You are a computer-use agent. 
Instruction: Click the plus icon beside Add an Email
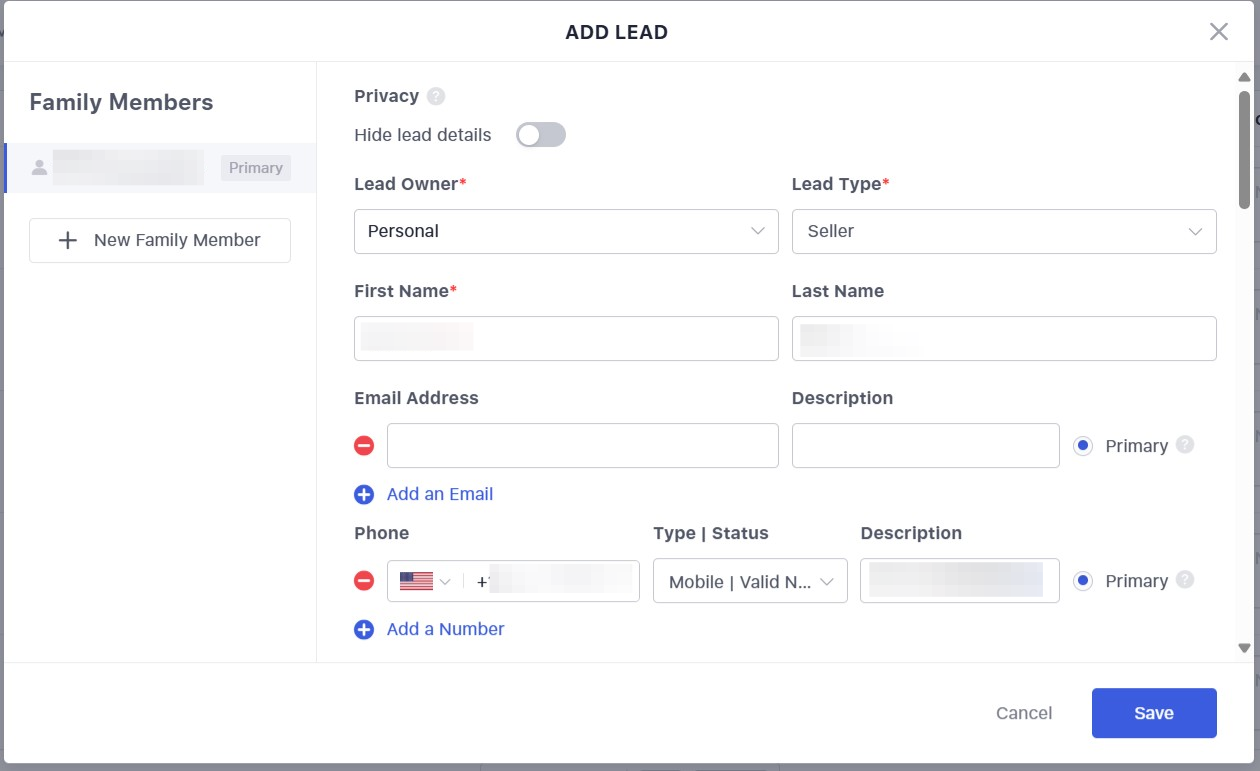coord(364,494)
